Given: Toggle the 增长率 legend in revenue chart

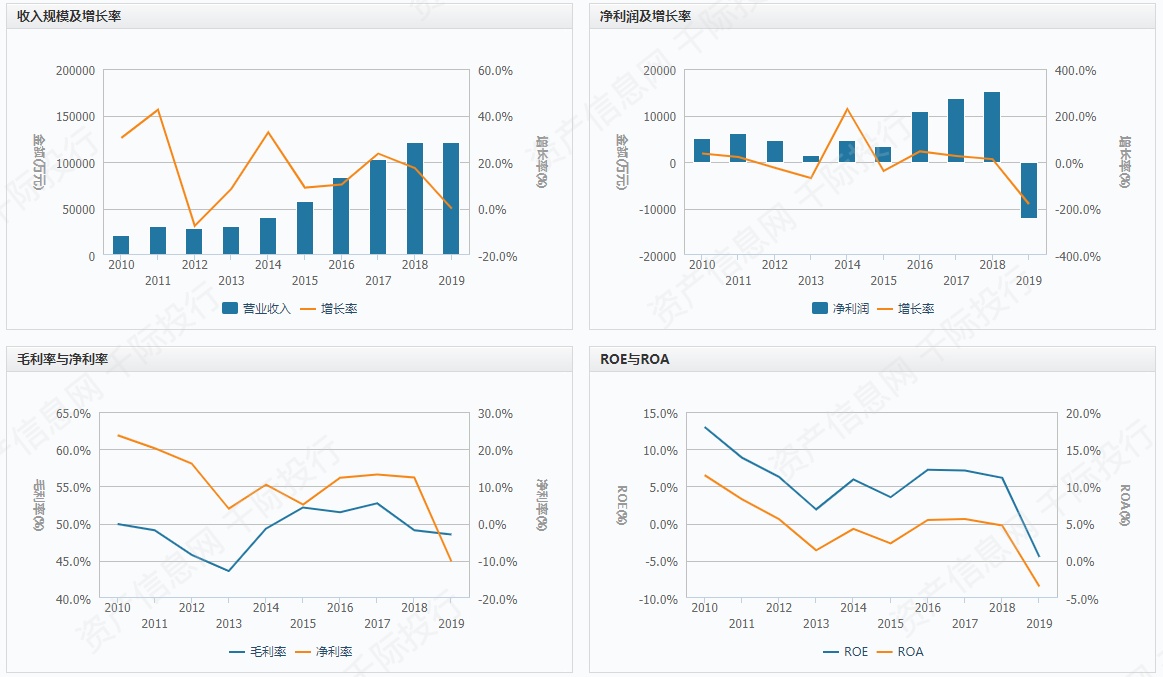Looking at the screenshot, I should (329, 308).
